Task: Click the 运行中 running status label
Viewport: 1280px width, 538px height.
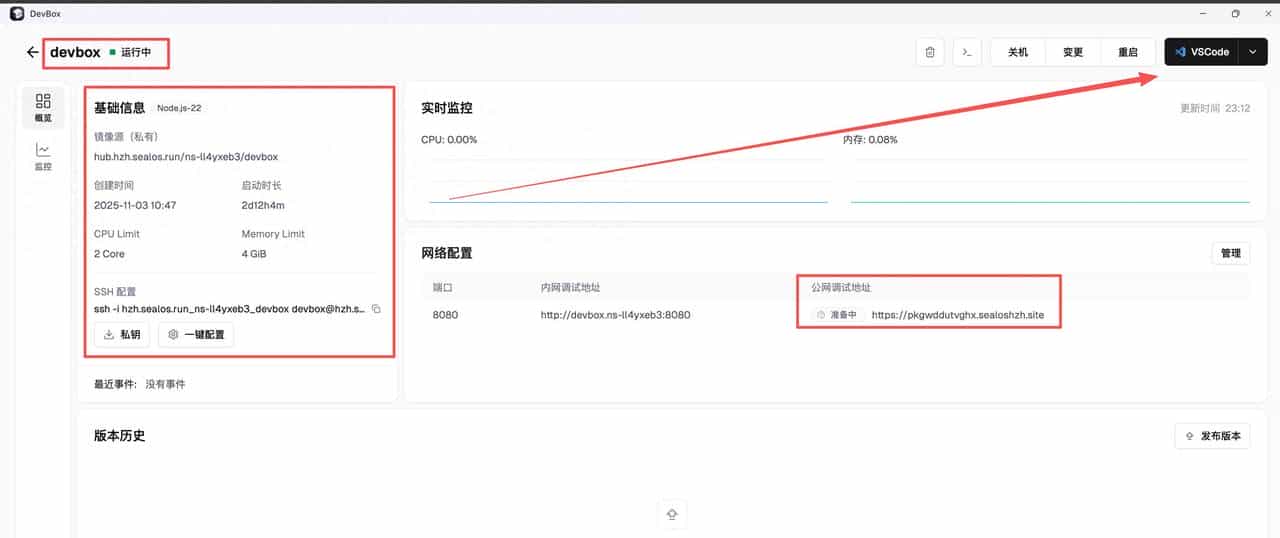Action: pos(136,52)
